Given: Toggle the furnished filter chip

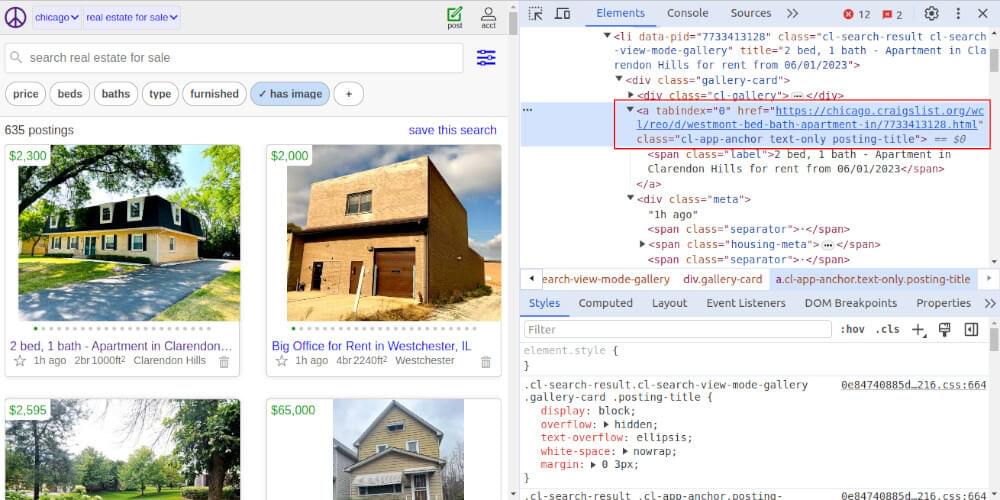Looking at the screenshot, I should 214,94.
